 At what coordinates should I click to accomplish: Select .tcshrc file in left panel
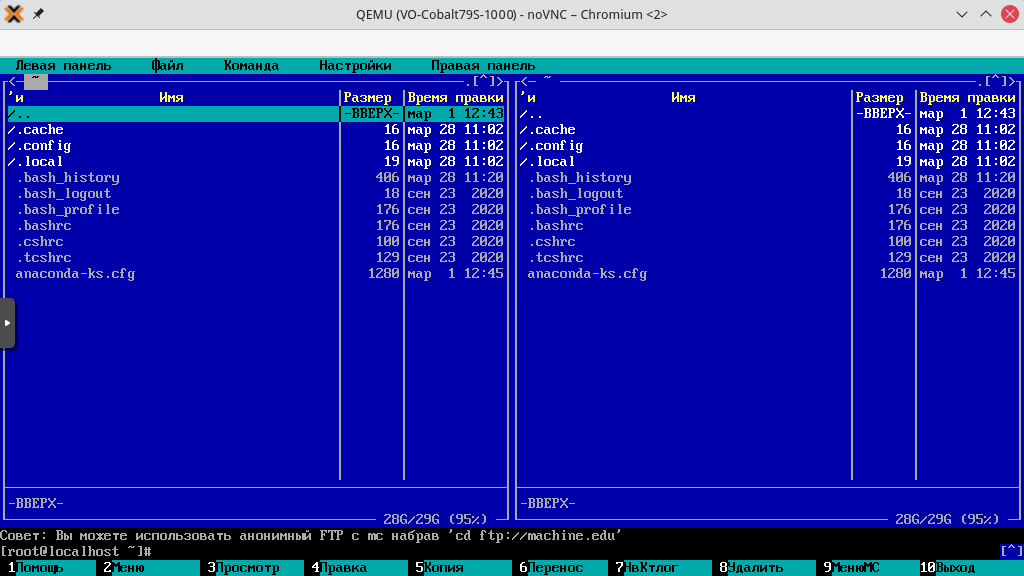point(256,257)
